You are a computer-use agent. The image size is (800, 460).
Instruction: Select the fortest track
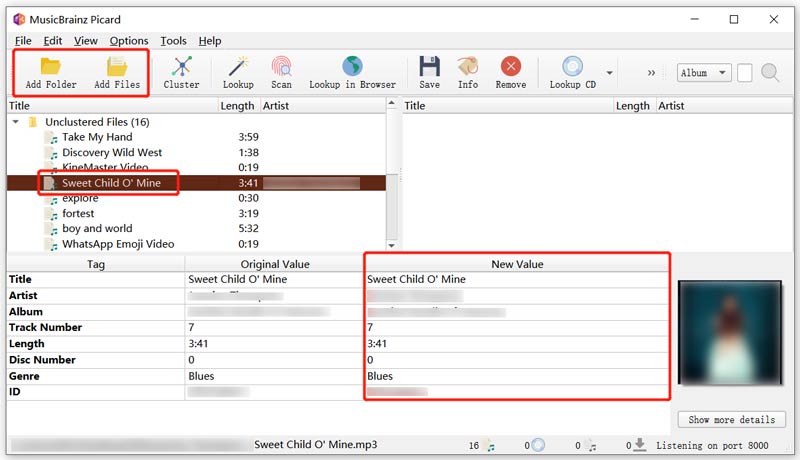point(78,213)
